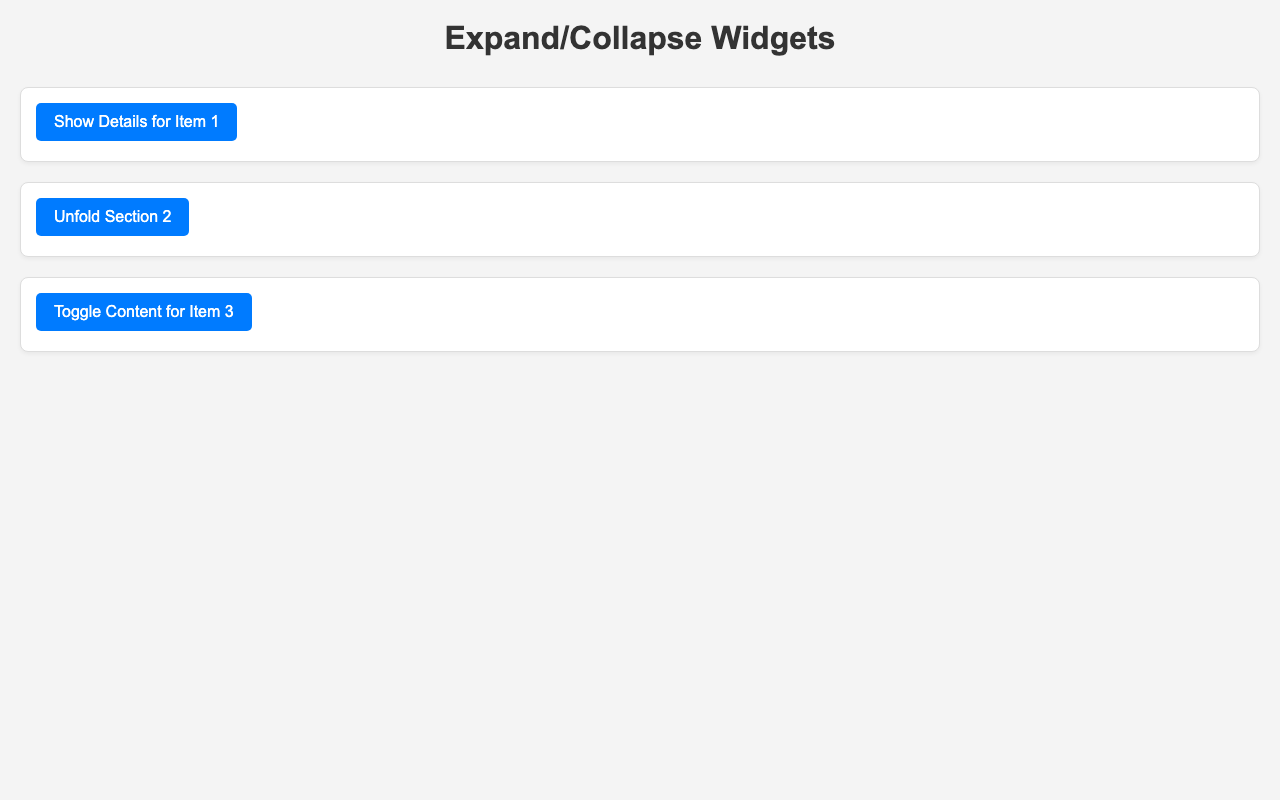The height and width of the screenshot is (800, 1280).
Task: Select the second widget's blue button
Action: 112,217
